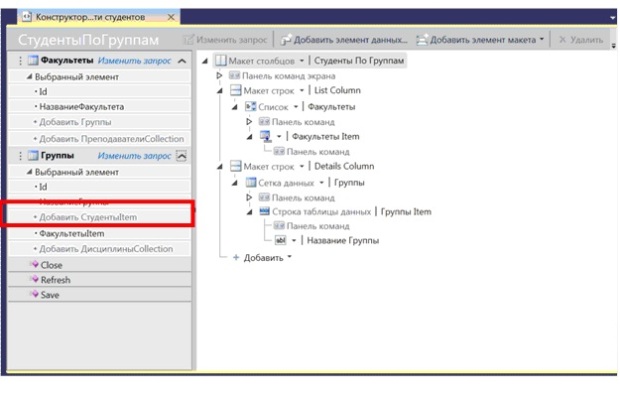Expand the Панель команд экрана node
620x395 pixels.
click(x=219, y=75)
